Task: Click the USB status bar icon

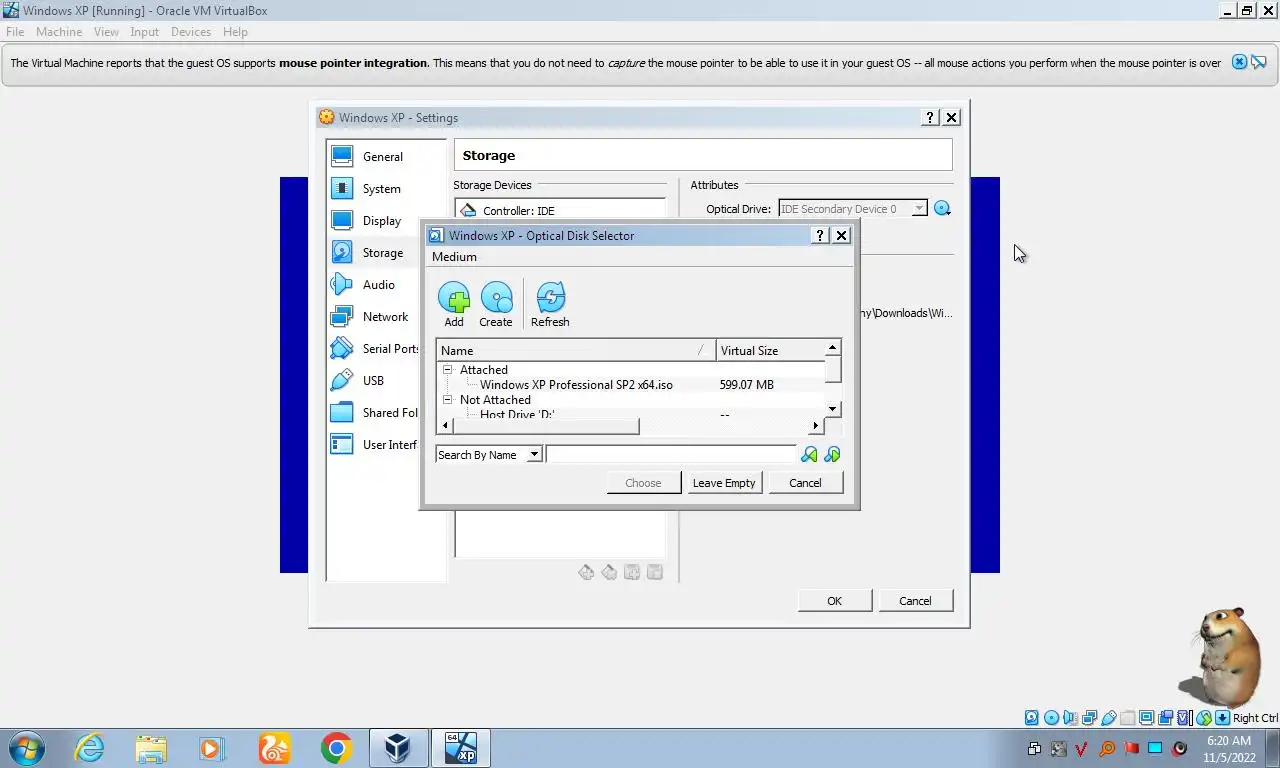Action: click(1109, 718)
